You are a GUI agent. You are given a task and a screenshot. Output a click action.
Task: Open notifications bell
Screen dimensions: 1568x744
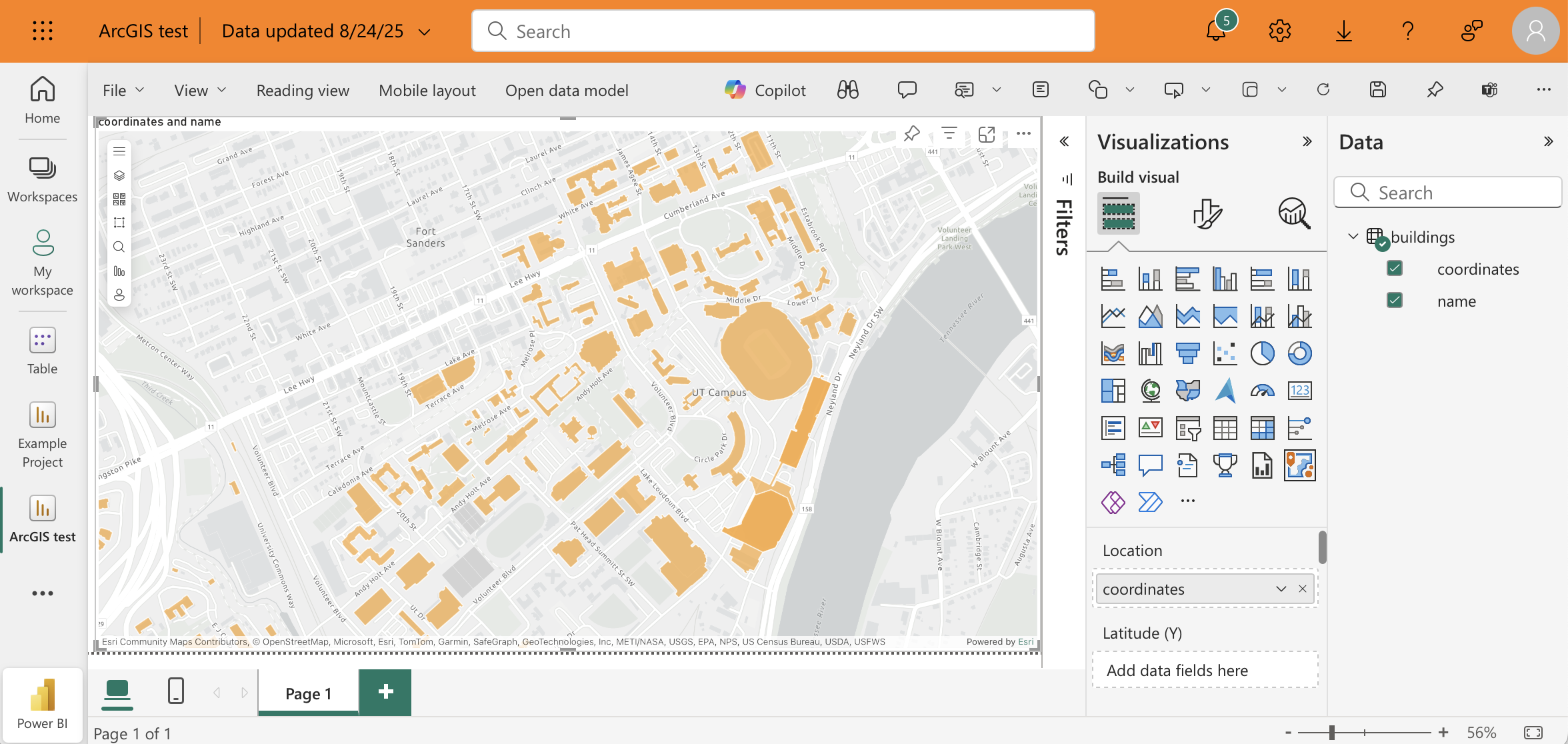coord(1216,31)
